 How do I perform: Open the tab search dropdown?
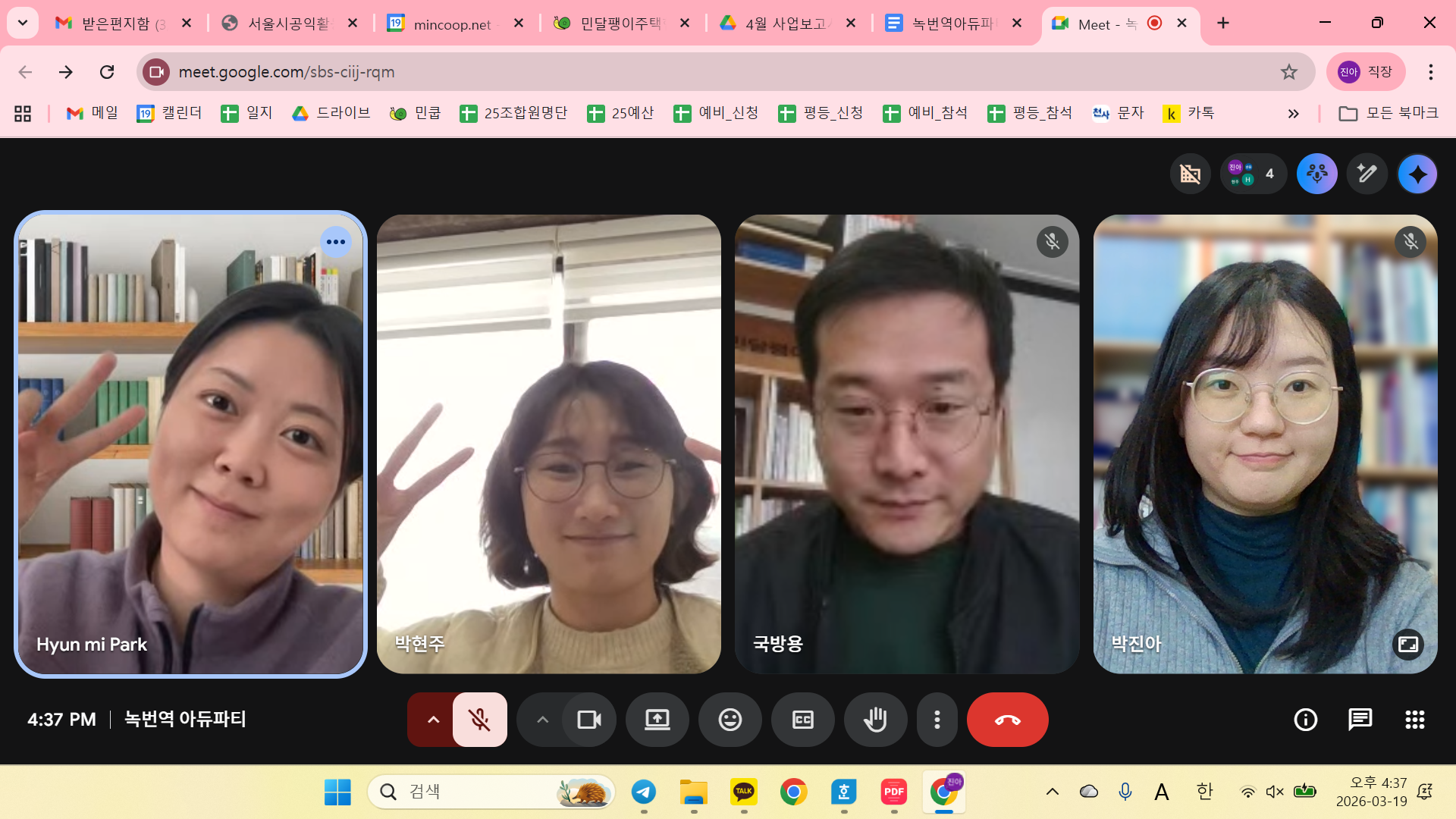click(23, 24)
